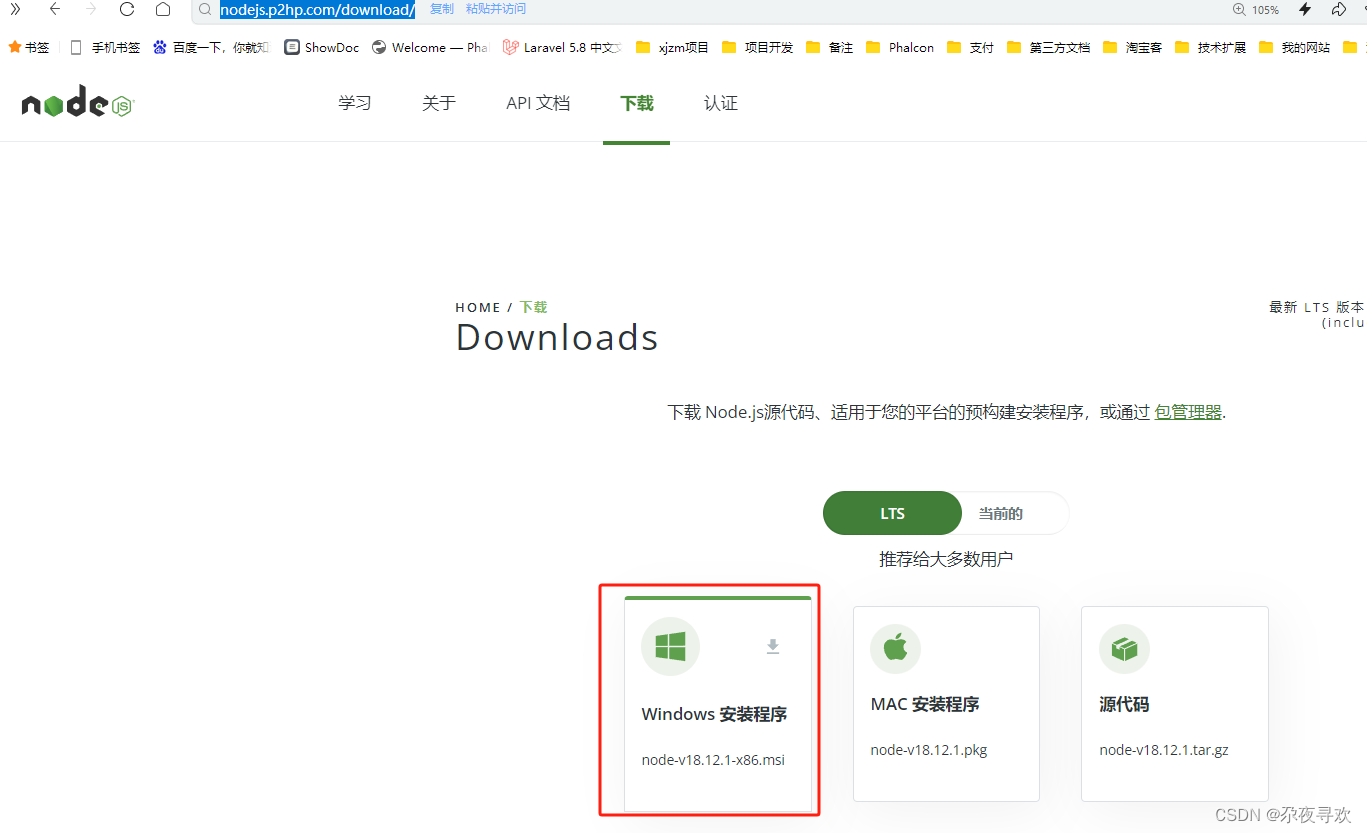Download node-v18.12.1.tar.gz
Viewport: 1367px width, 833px height.
tap(1164, 750)
